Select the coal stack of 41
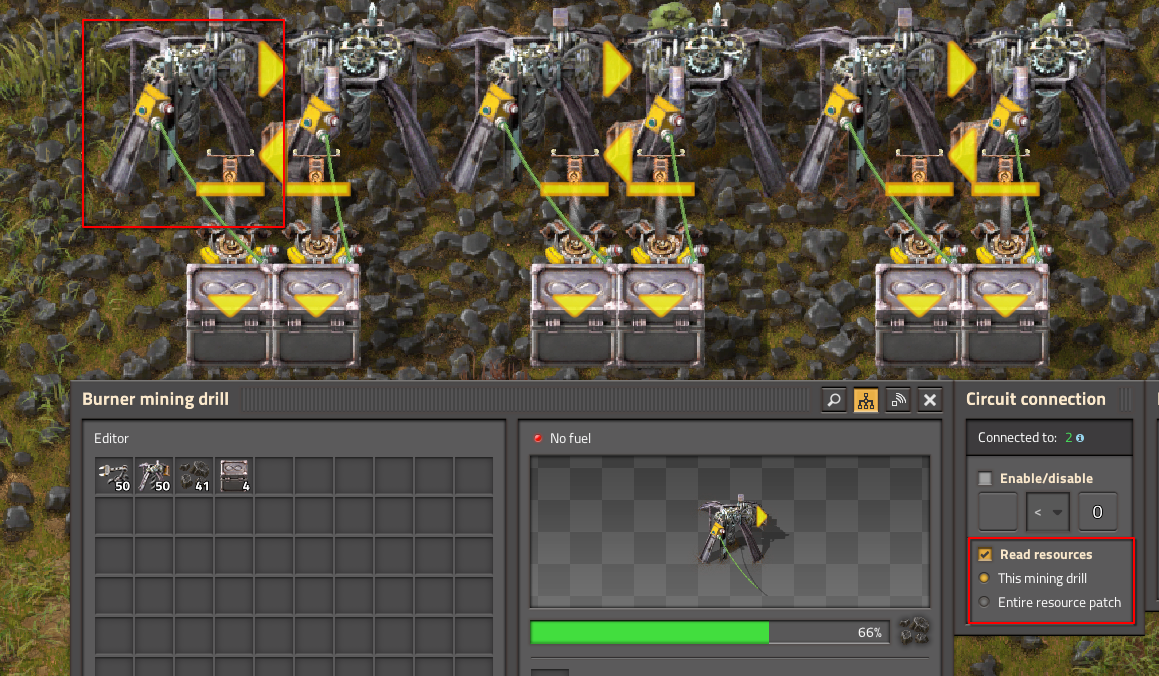The image size is (1159, 676). 194,476
